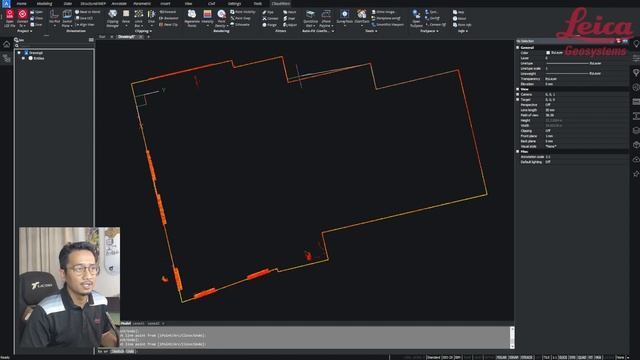This screenshot has width=640, height=360.
Task: Click the Align View button
Action: 85,24
